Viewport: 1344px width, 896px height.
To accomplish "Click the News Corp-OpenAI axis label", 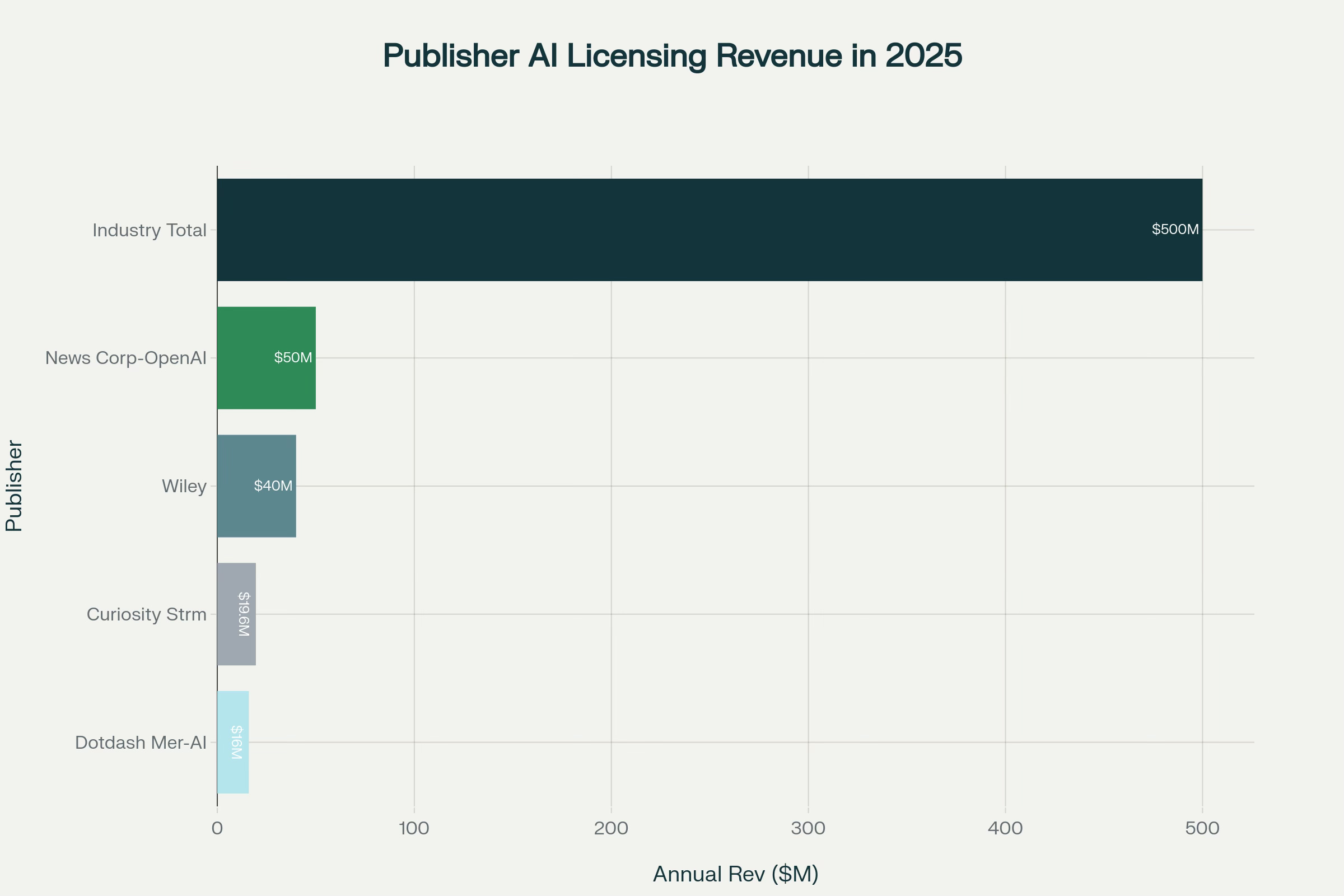I will [x=125, y=358].
